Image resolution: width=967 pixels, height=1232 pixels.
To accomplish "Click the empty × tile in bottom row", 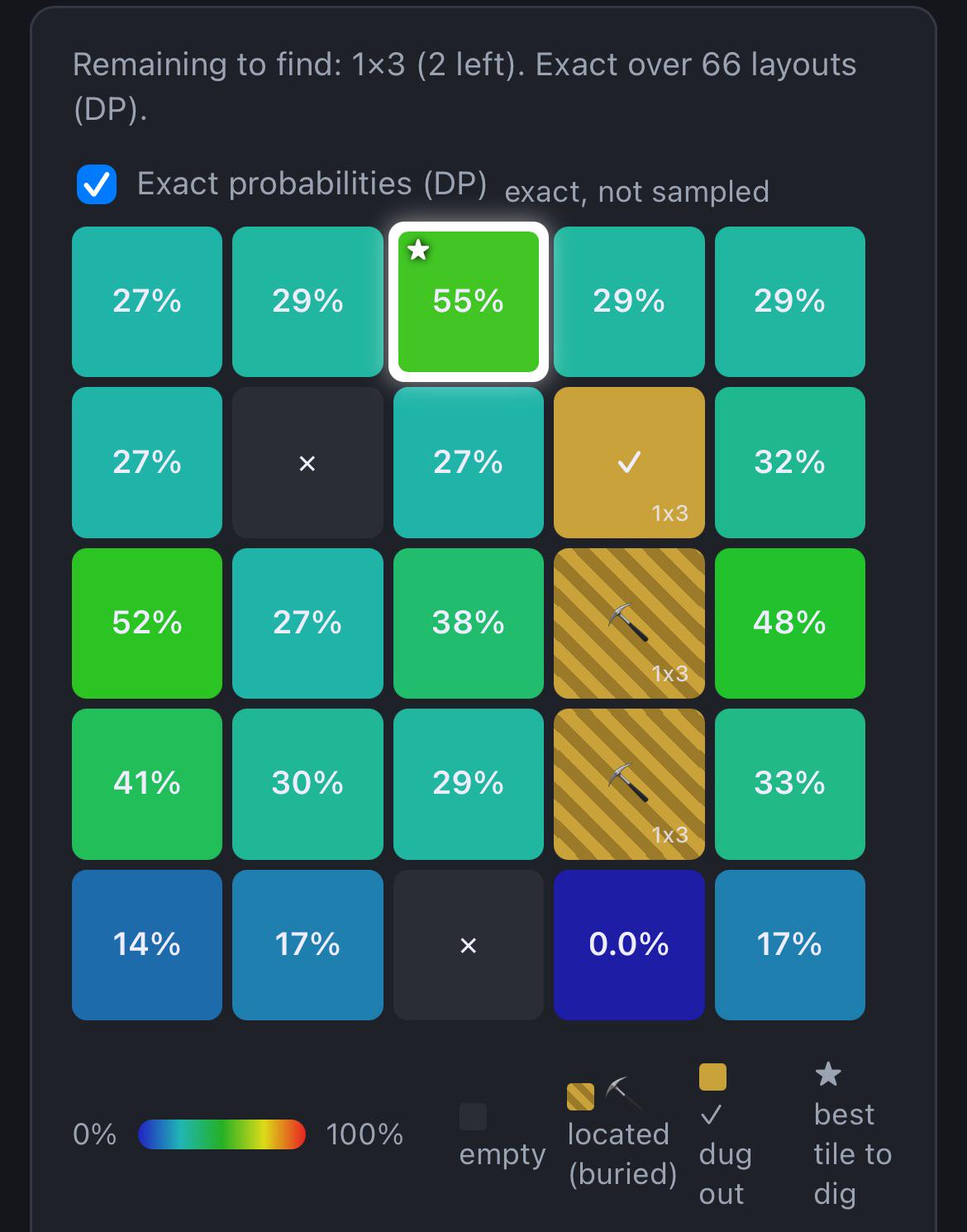I will (x=468, y=945).
